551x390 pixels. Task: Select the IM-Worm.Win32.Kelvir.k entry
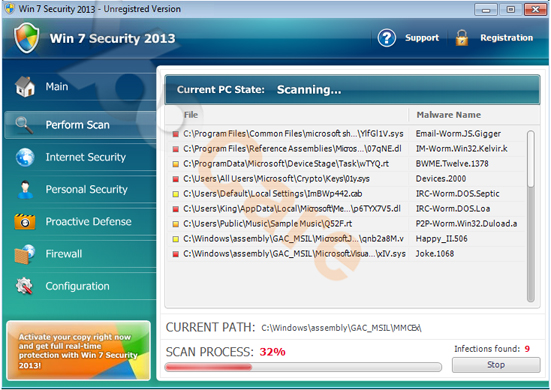point(461,149)
